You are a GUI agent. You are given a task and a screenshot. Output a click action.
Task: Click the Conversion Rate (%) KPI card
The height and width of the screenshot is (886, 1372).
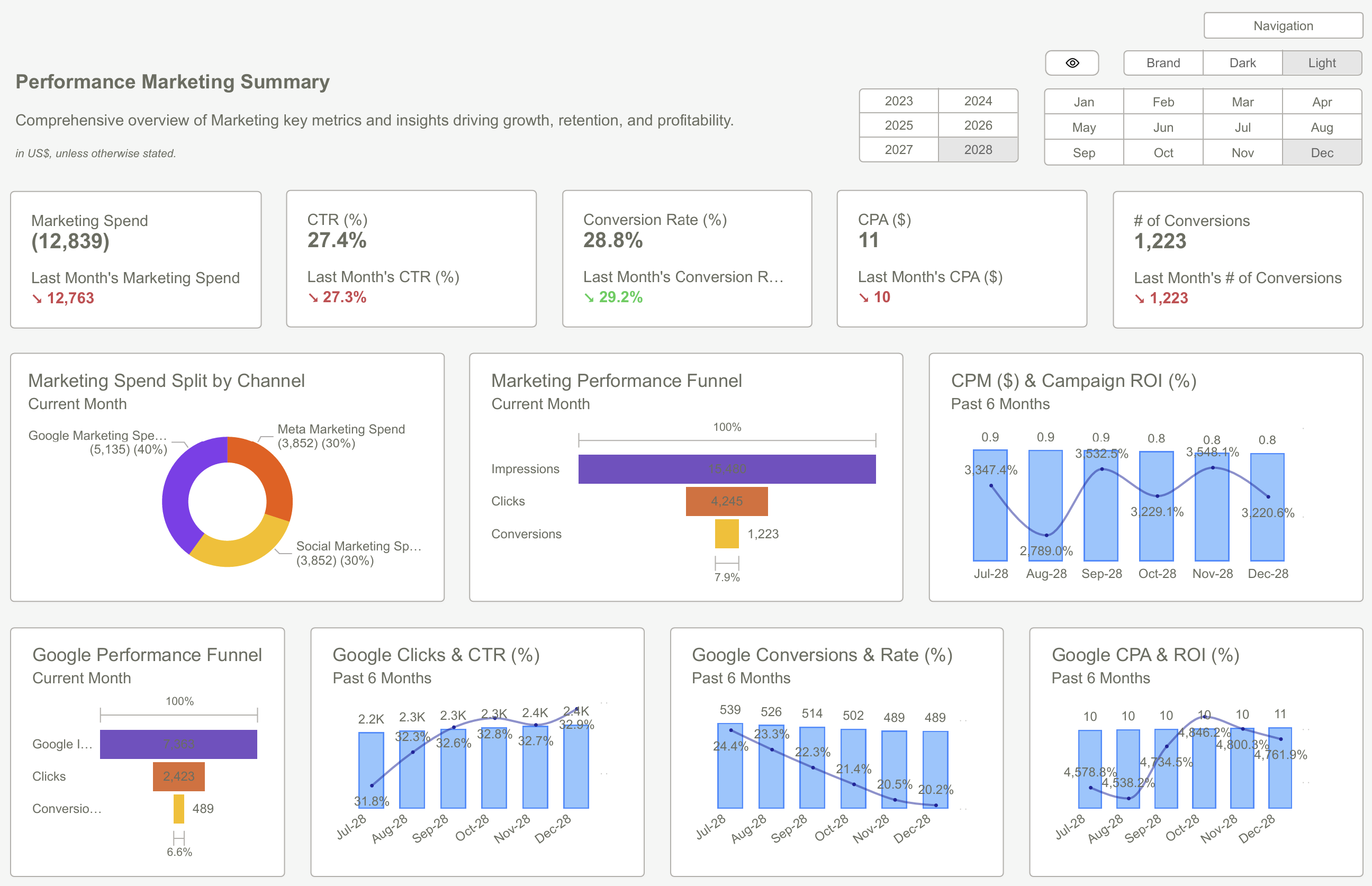tap(687, 259)
